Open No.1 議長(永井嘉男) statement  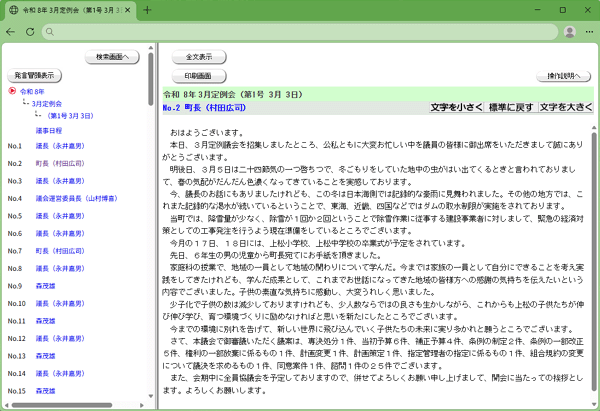click(60, 146)
